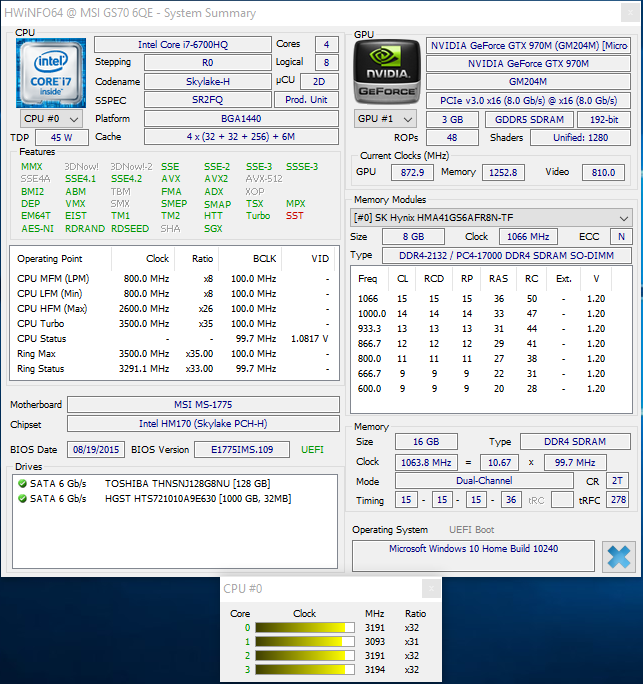643x684 pixels.
Task: Click the Operating Point column header
Action: (62, 259)
